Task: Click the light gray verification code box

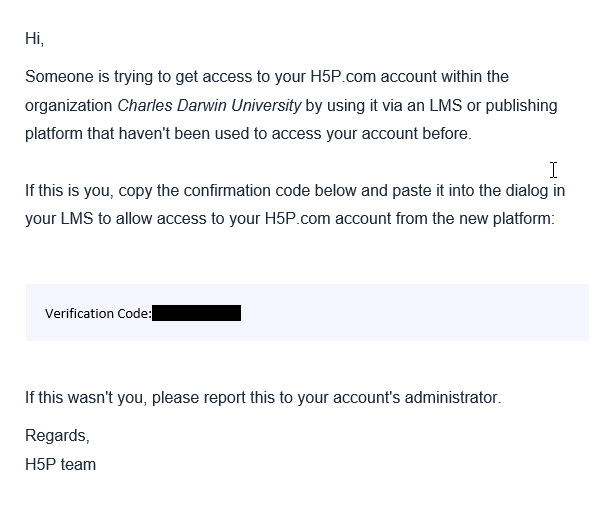Action: [307, 312]
